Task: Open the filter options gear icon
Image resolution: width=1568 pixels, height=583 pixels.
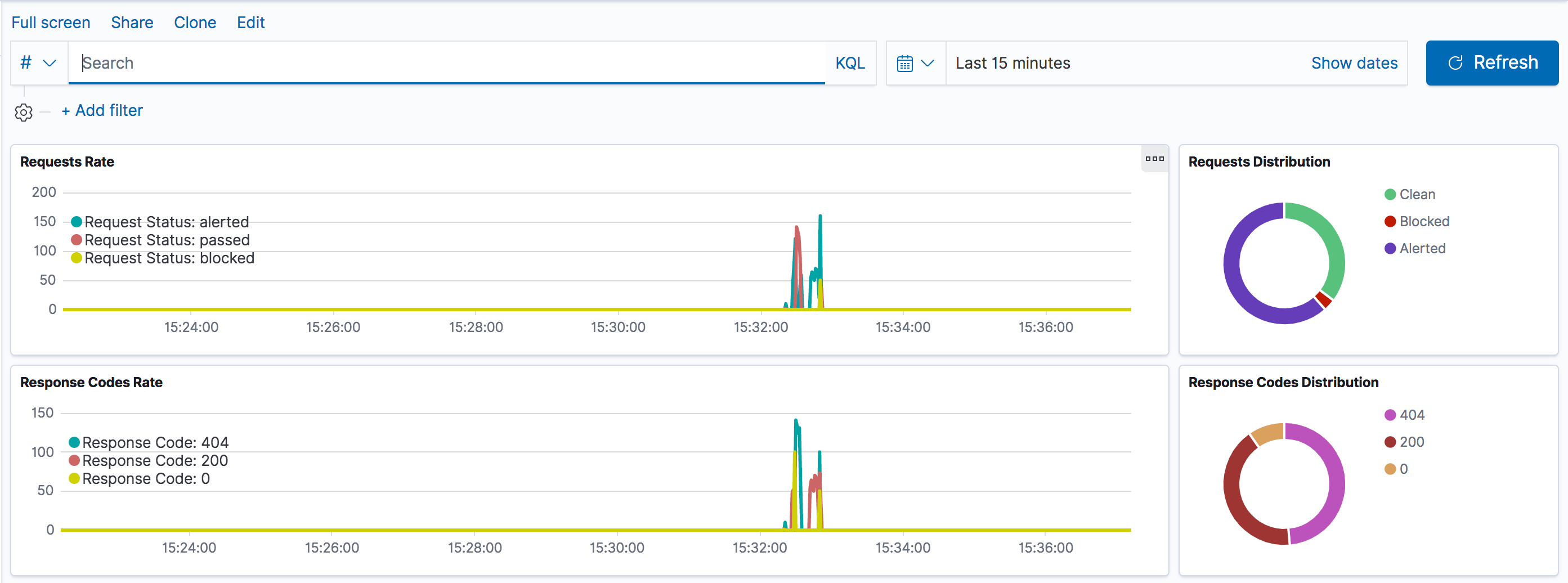Action: (x=24, y=113)
